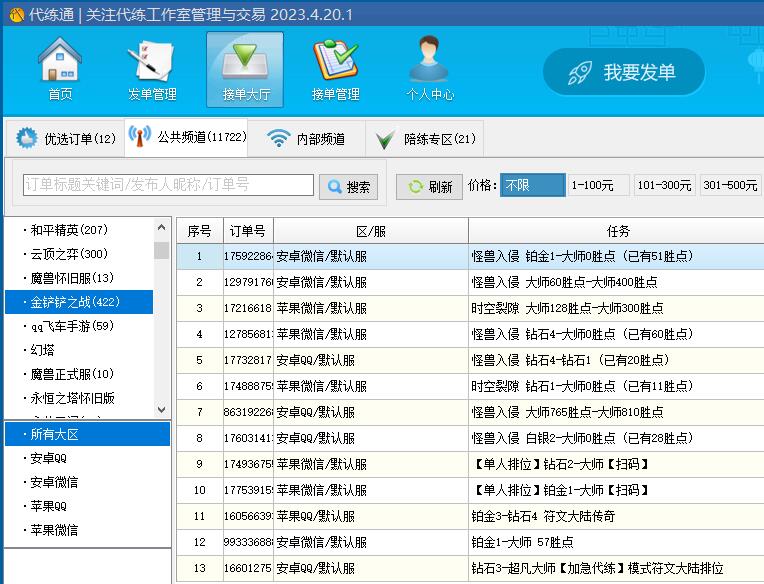764x584 pixels.
Task: Click the 刷新 refresh button
Action: (x=429, y=187)
